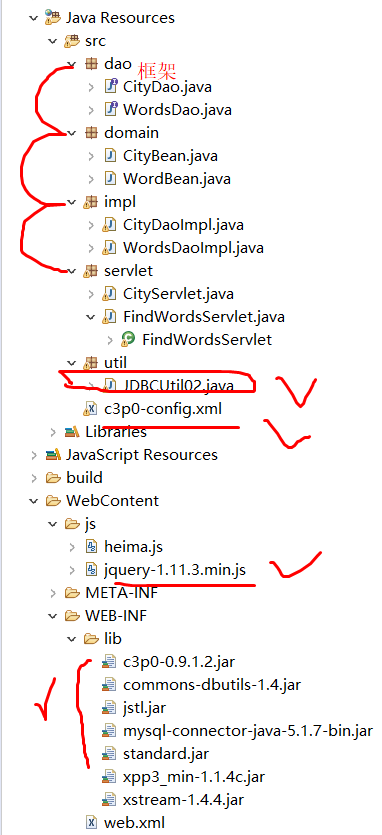Expand the build folder
Viewport: 382px width, 835px height.
(34, 478)
